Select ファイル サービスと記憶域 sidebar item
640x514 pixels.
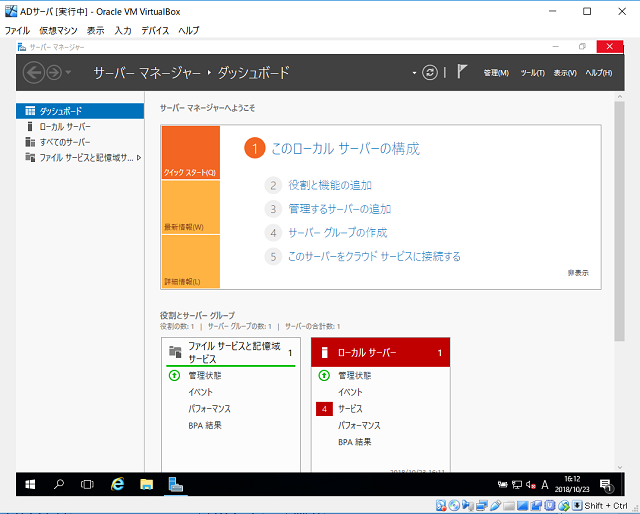(x=80, y=158)
